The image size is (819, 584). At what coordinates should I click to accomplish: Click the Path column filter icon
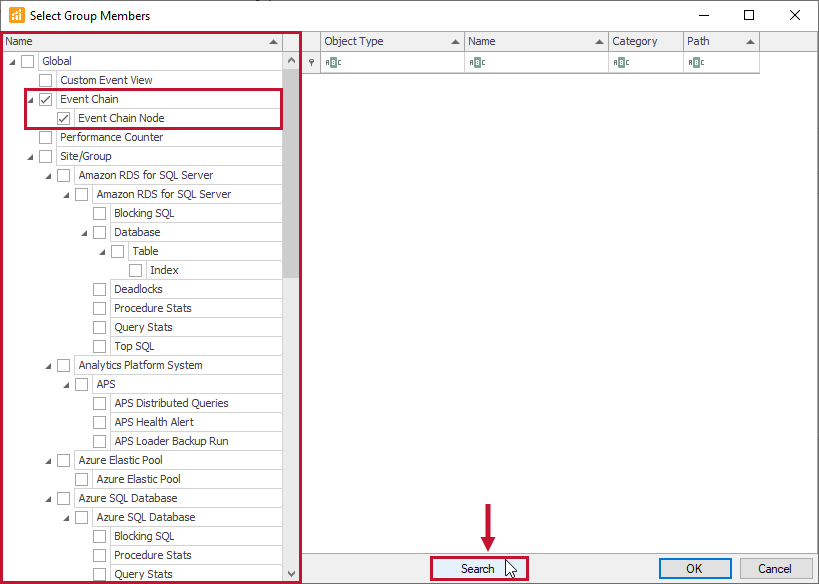698,62
